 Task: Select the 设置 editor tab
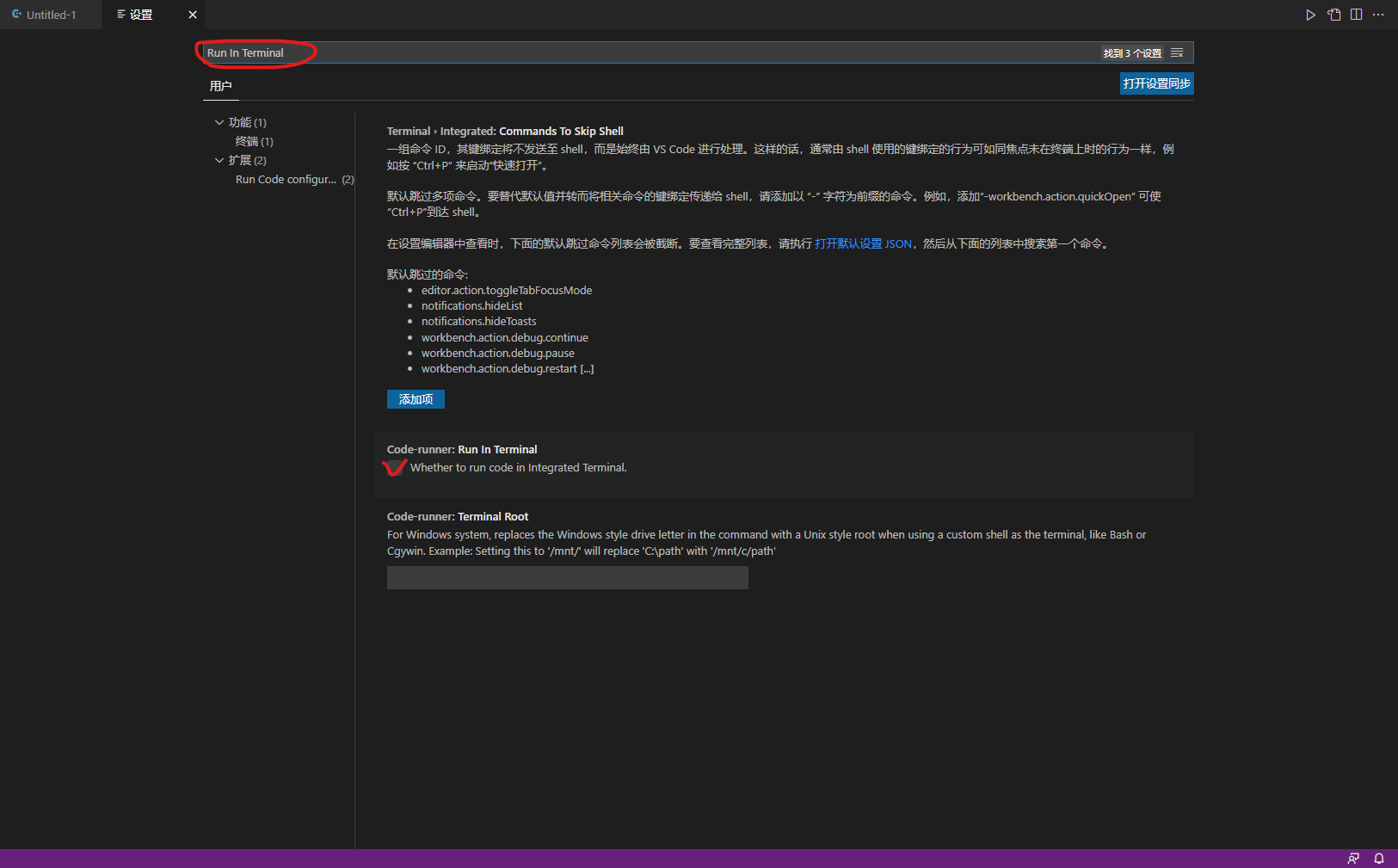coord(142,15)
